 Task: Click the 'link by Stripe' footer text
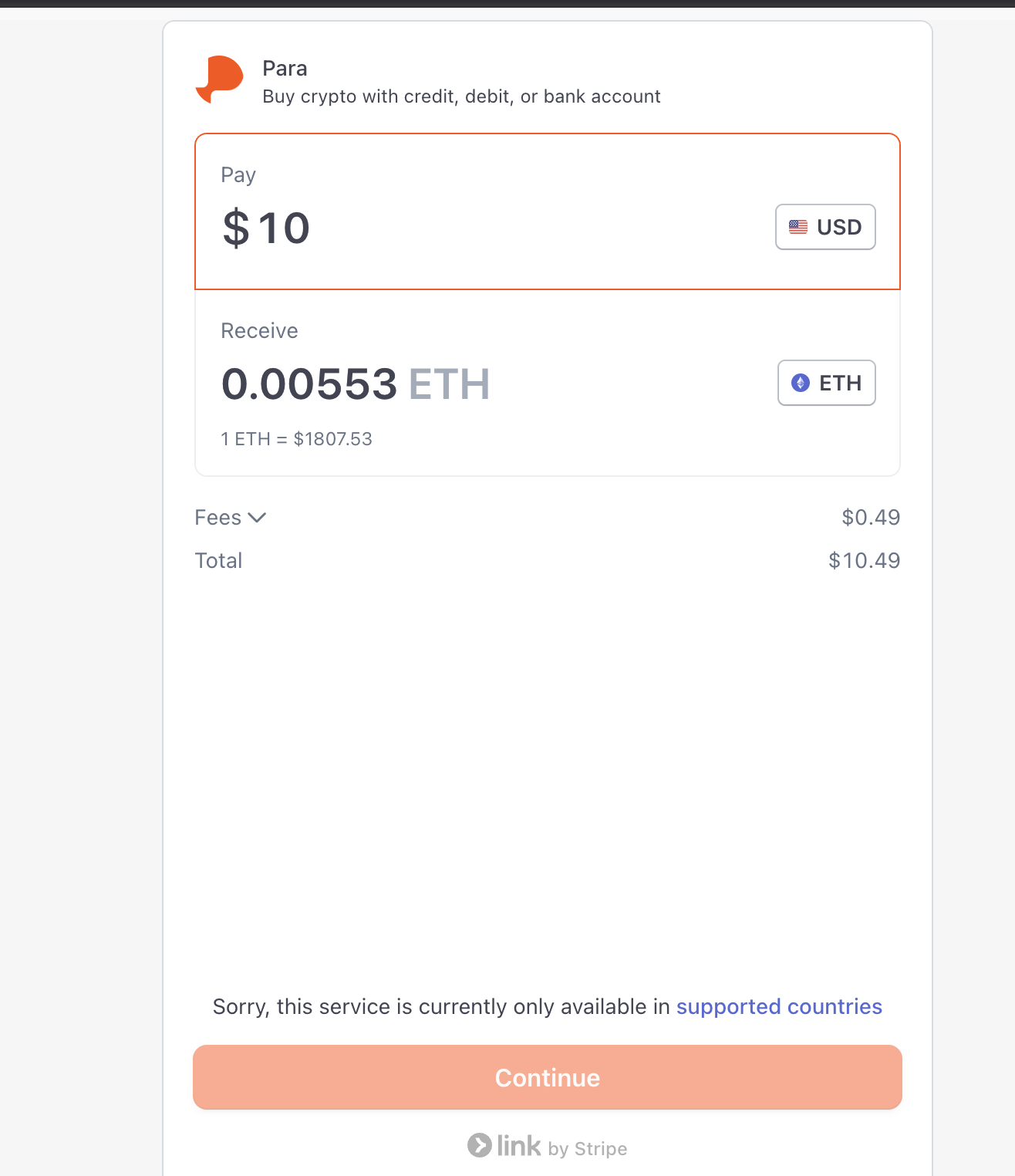[562, 1147]
